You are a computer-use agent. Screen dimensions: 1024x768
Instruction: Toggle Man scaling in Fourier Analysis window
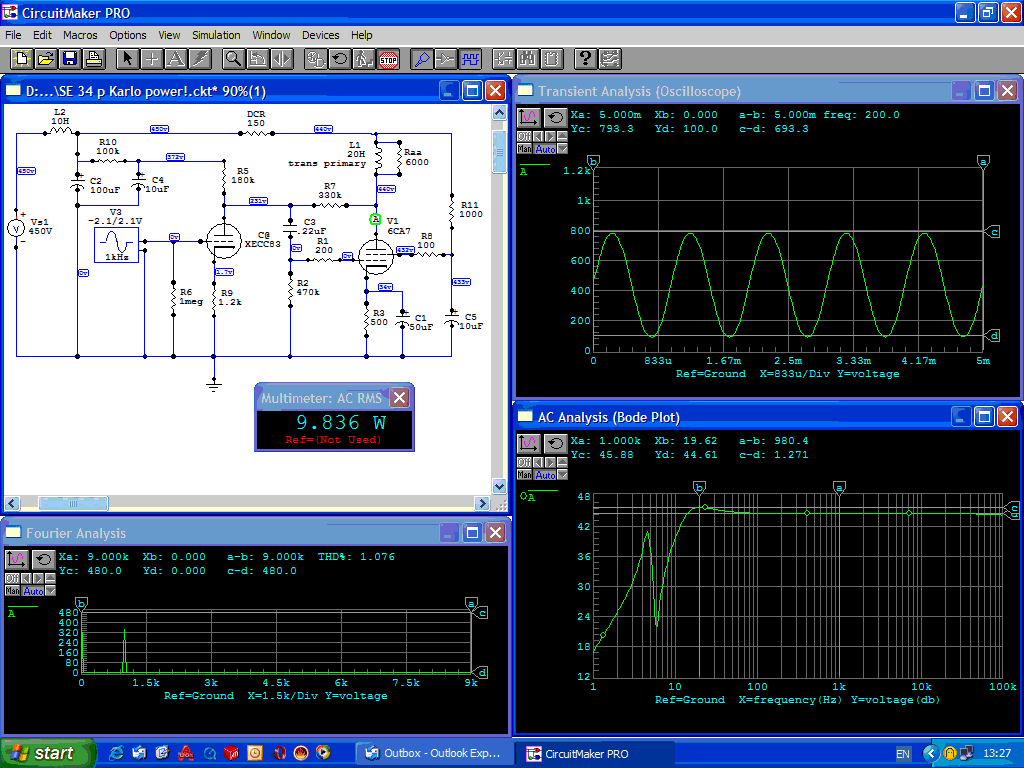tap(12, 591)
